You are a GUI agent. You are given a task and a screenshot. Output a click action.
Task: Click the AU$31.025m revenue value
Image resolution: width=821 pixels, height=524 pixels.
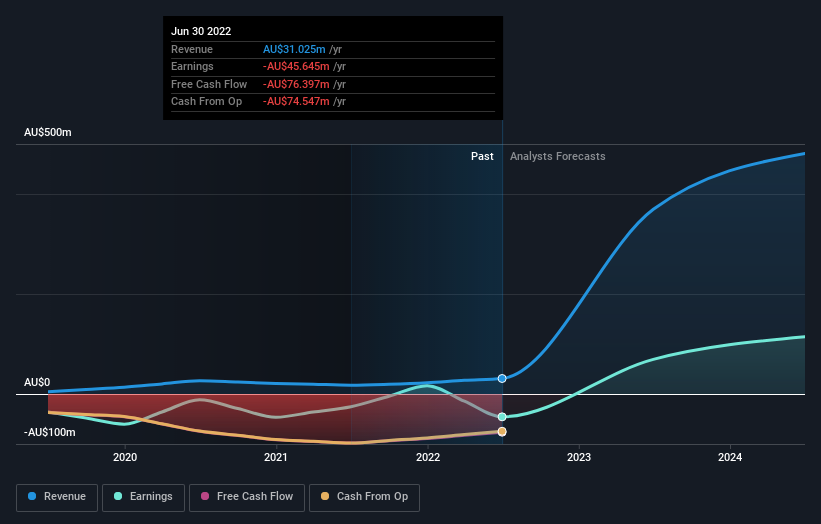click(294, 49)
